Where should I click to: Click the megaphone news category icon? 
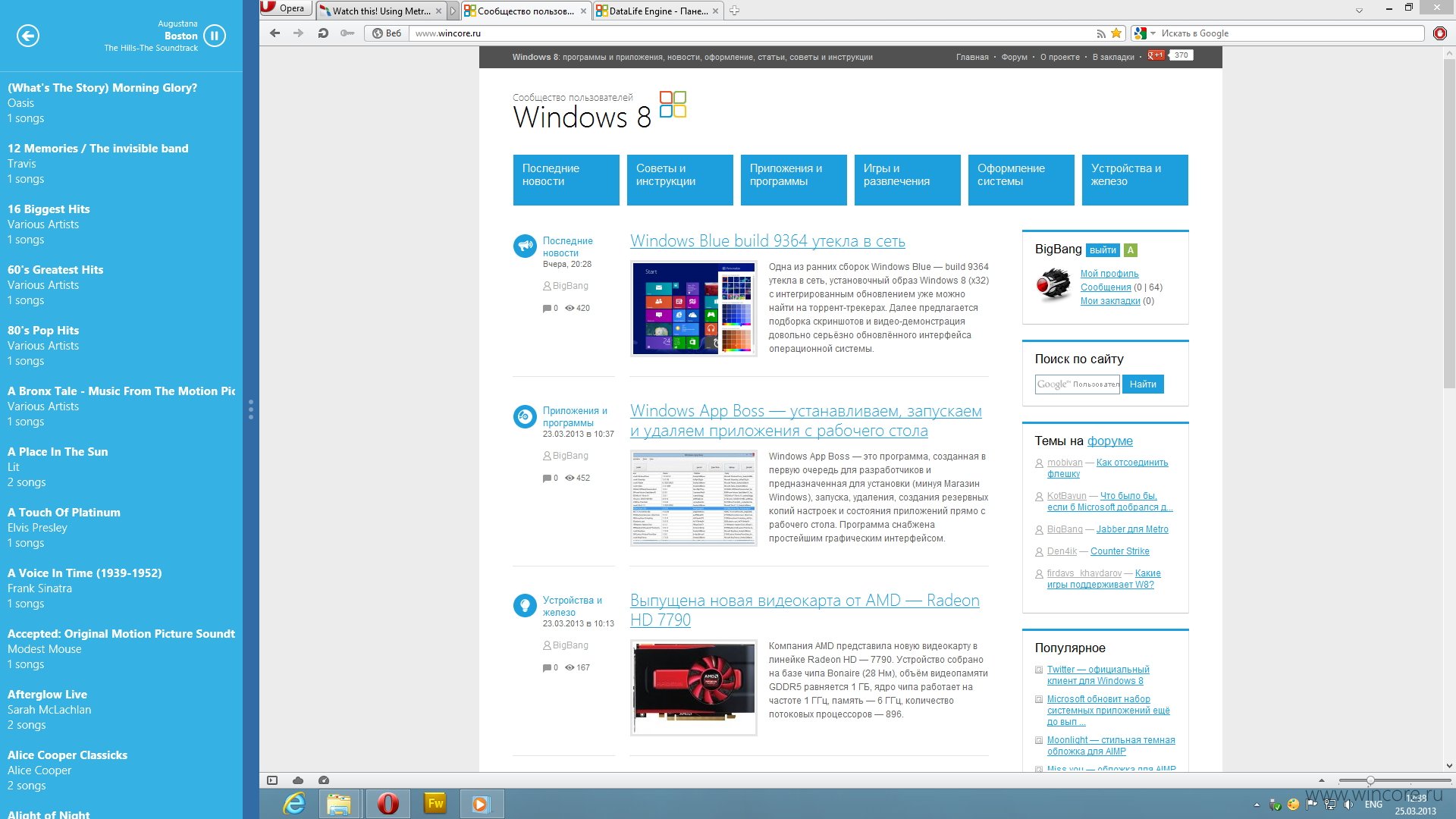click(x=525, y=246)
